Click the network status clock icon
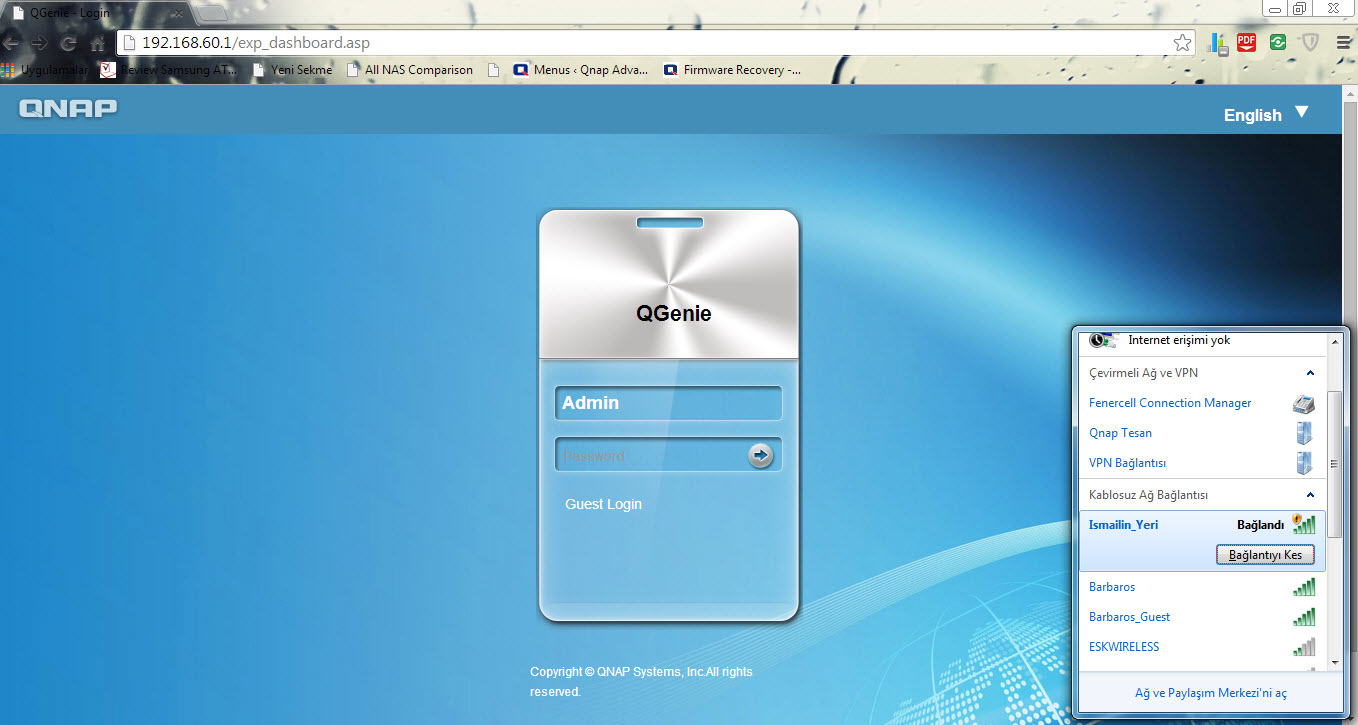1358x725 pixels. 1102,340
